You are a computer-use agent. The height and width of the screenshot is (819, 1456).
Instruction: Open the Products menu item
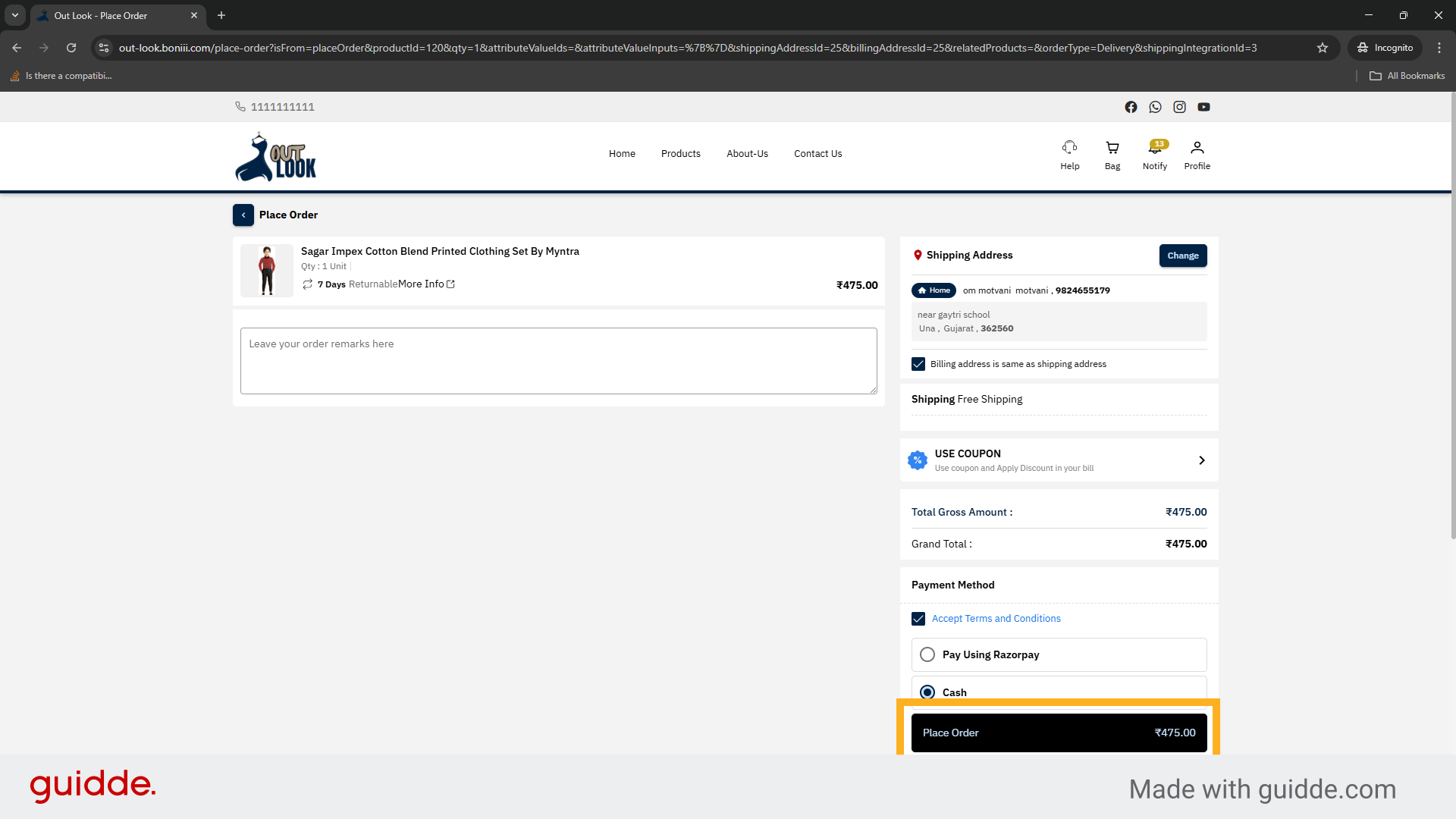pos(680,154)
